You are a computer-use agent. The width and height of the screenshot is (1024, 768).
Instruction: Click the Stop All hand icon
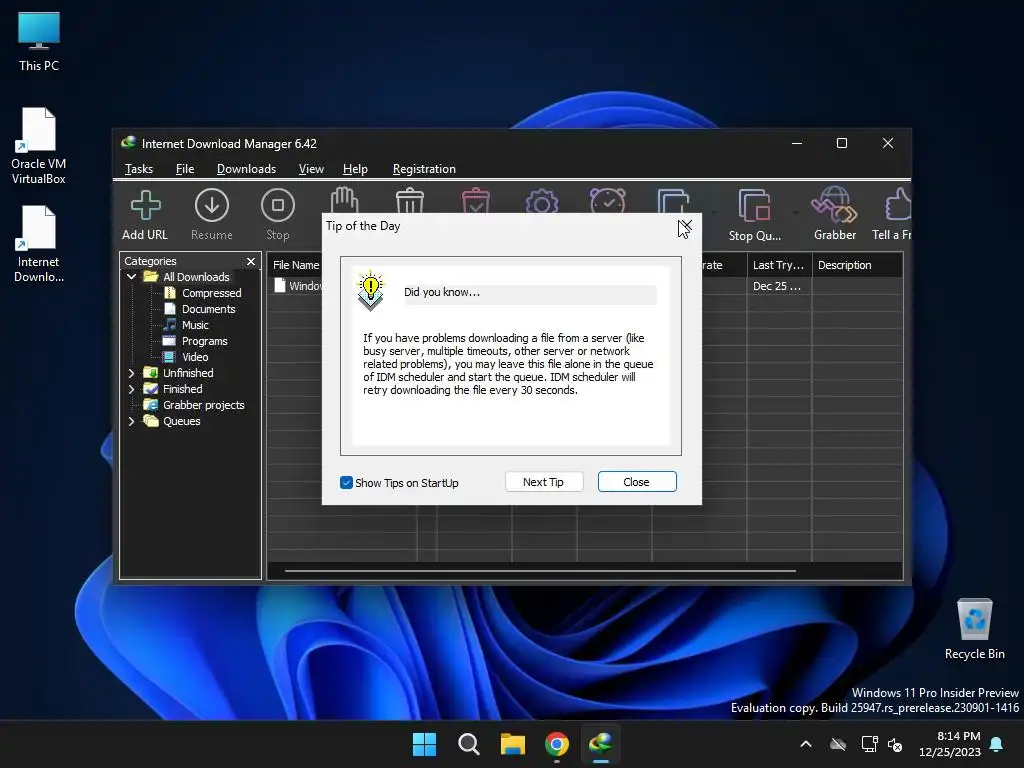pos(344,200)
